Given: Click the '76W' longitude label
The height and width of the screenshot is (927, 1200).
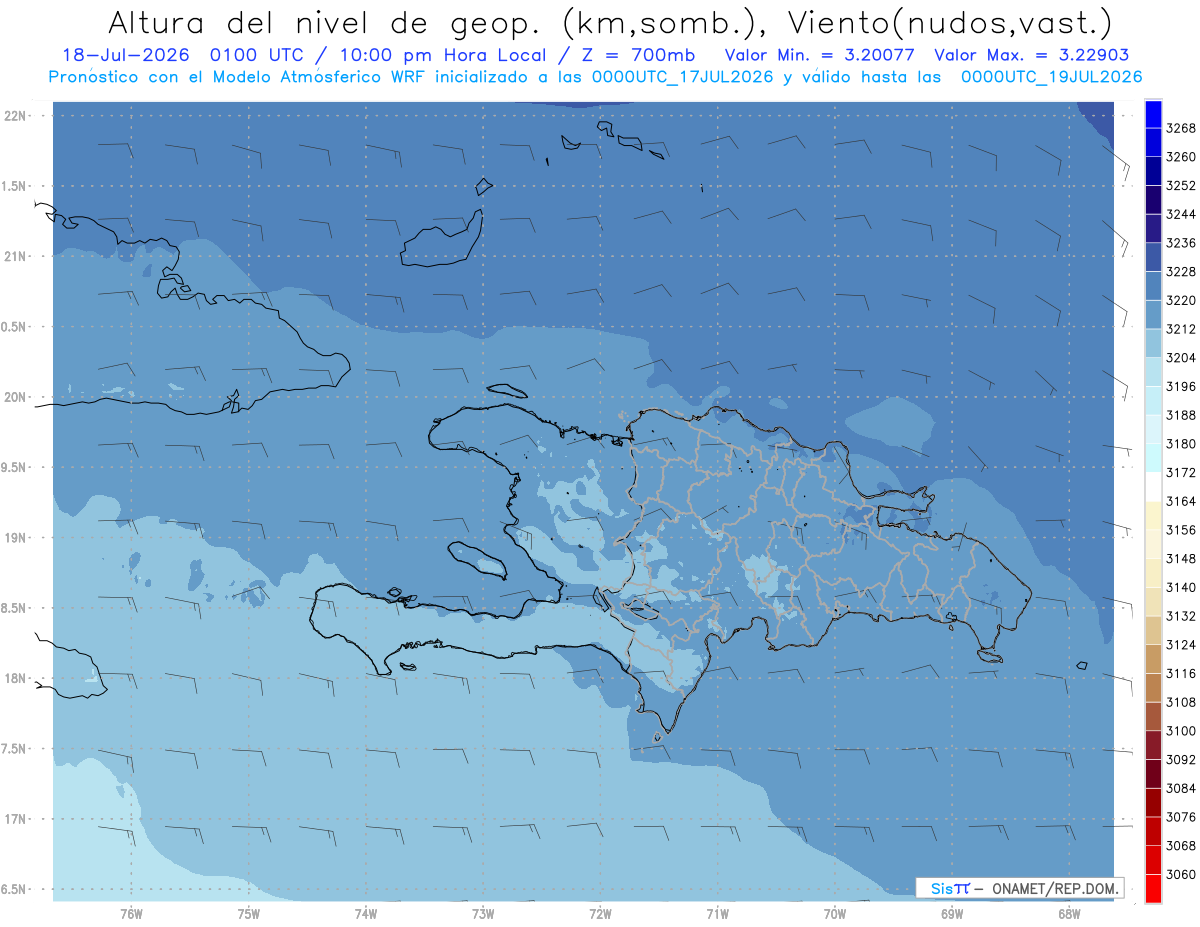Looking at the screenshot, I should point(131,913).
